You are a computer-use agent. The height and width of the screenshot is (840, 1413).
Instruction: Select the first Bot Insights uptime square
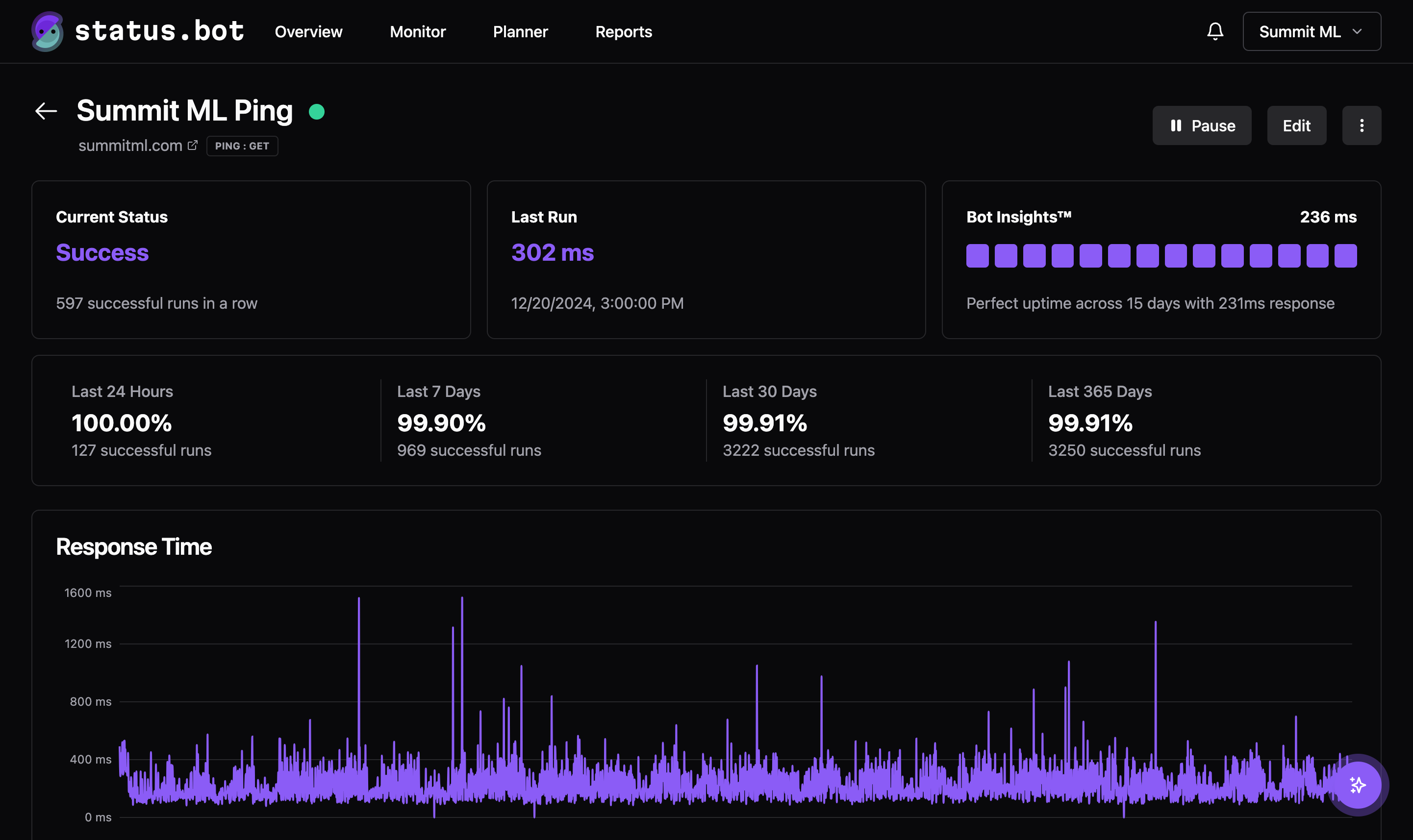click(977, 256)
